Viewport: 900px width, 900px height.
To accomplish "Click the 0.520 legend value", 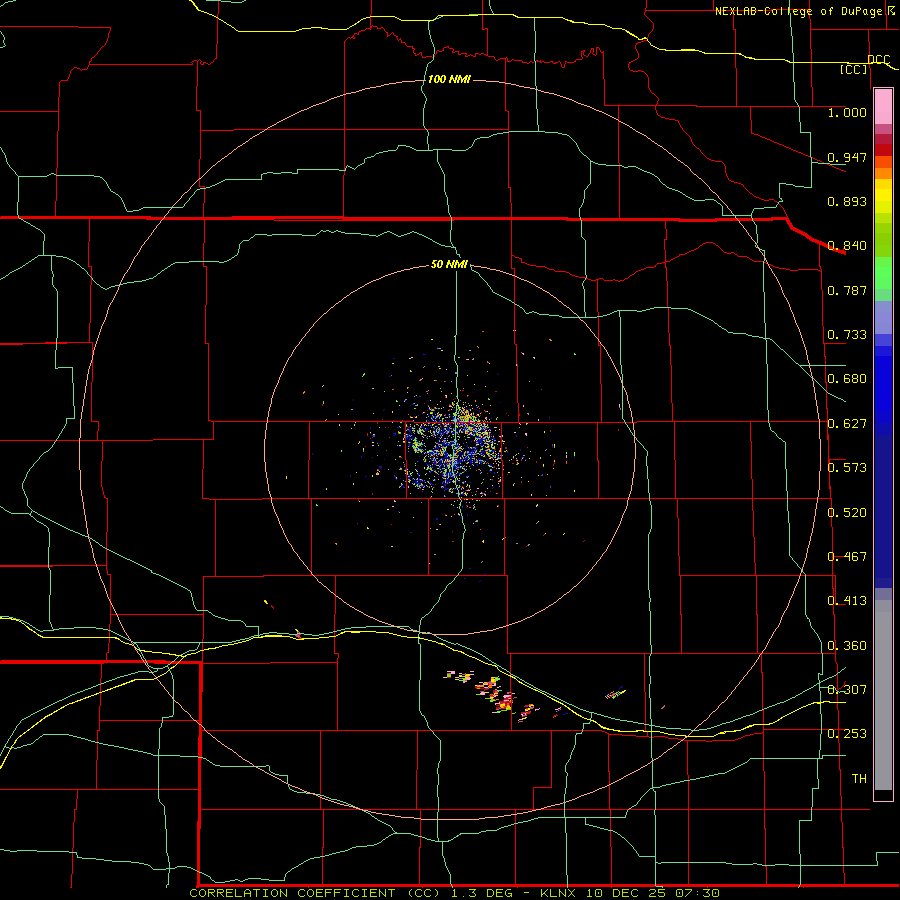I will click(847, 513).
